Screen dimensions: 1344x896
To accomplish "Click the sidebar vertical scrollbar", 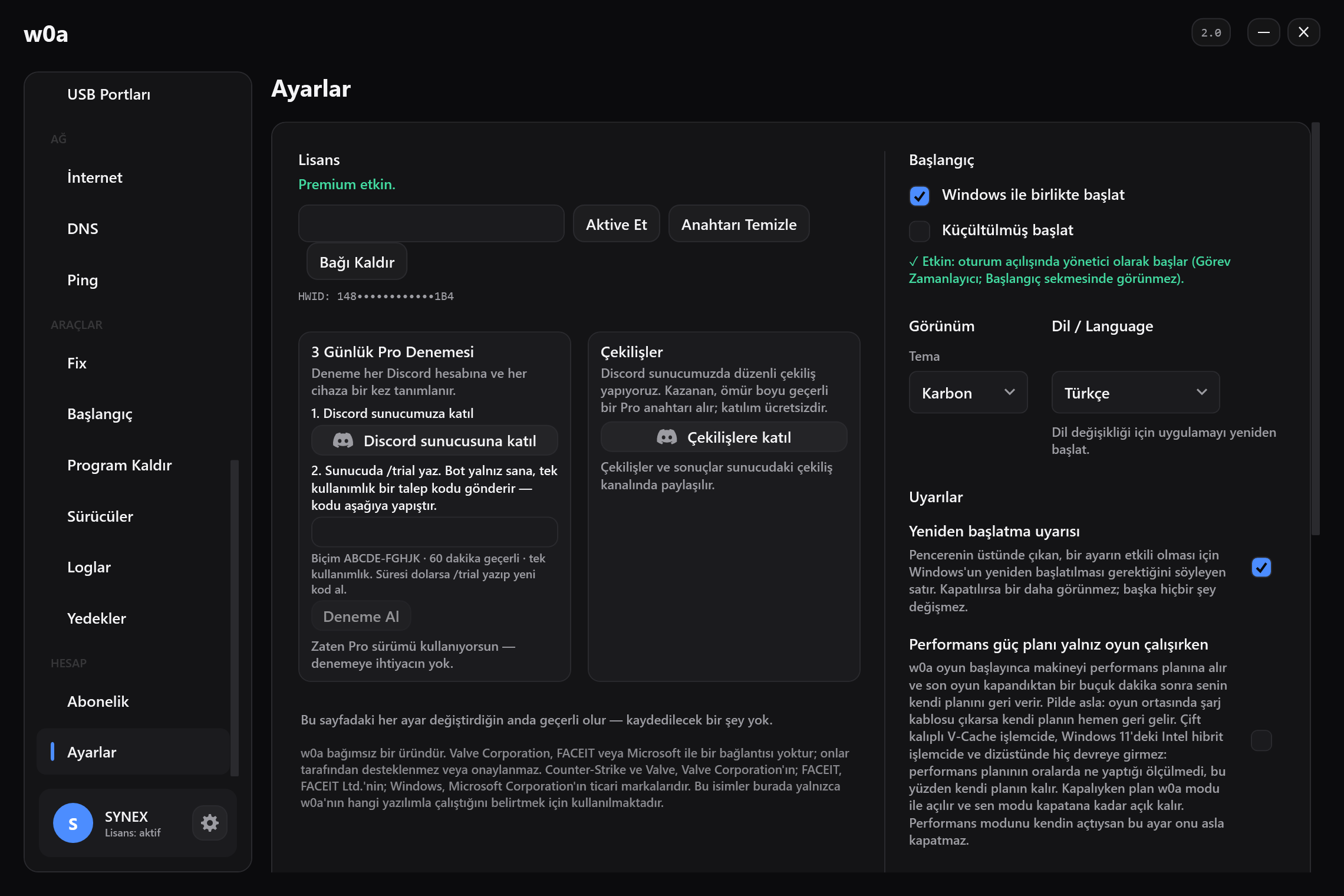I will pyautogui.click(x=234, y=618).
